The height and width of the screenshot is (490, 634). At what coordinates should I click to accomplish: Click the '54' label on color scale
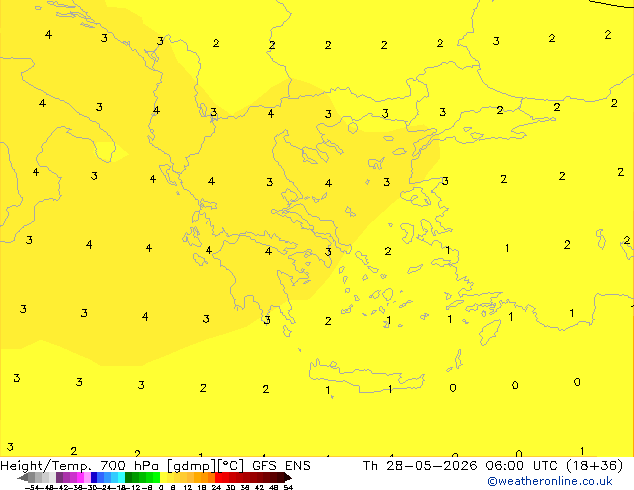288,487
